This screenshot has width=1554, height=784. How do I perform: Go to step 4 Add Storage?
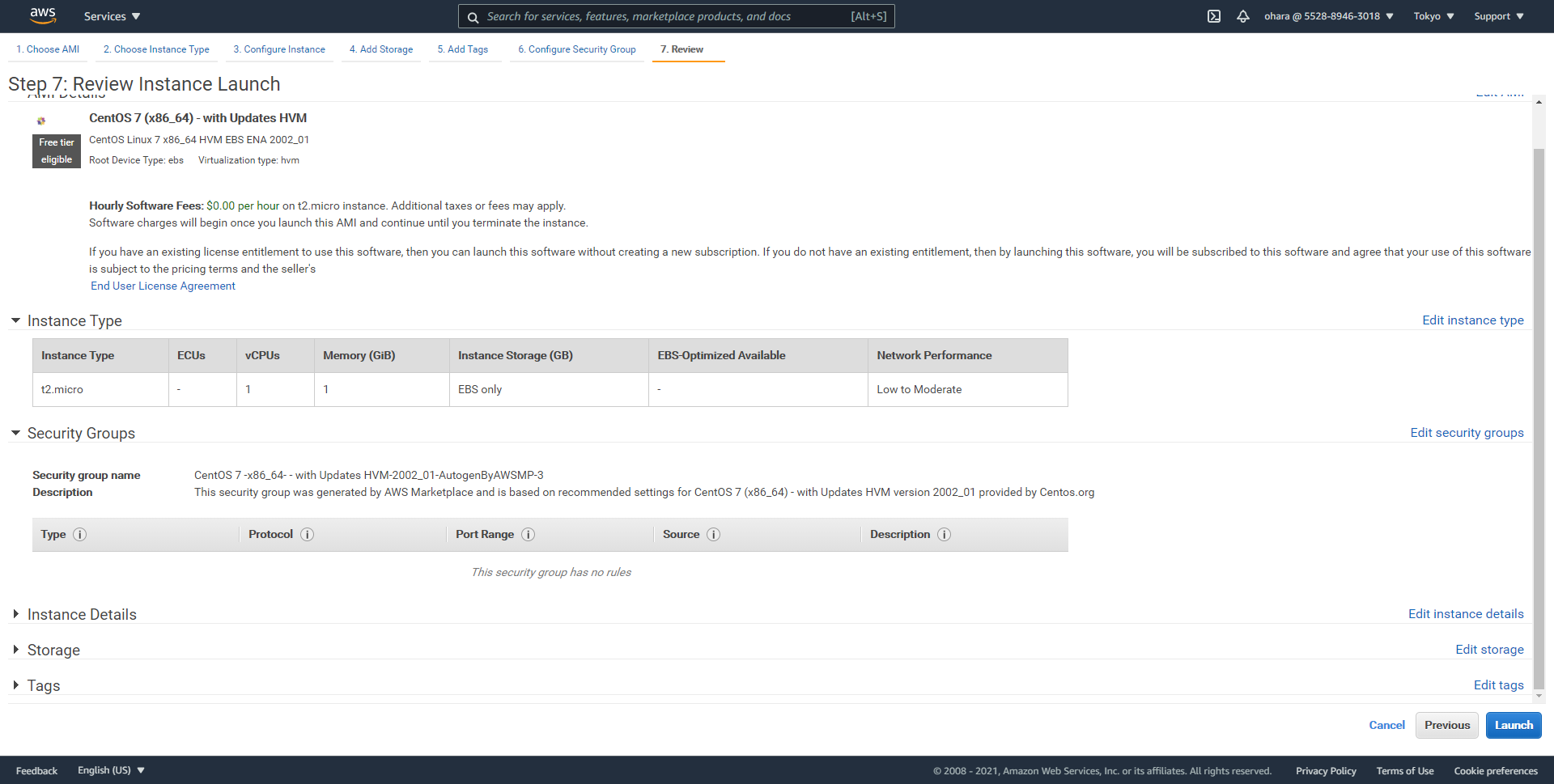click(x=381, y=49)
